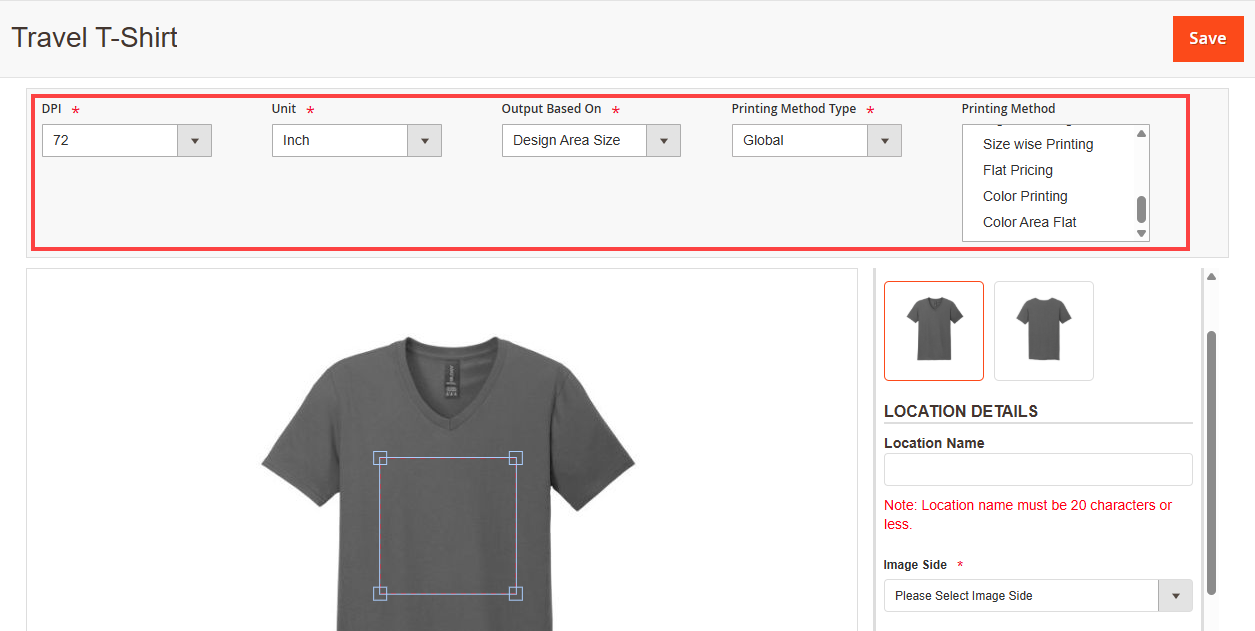Click the Location Name input field
Viewport: 1255px width, 631px height.
click(x=1038, y=470)
